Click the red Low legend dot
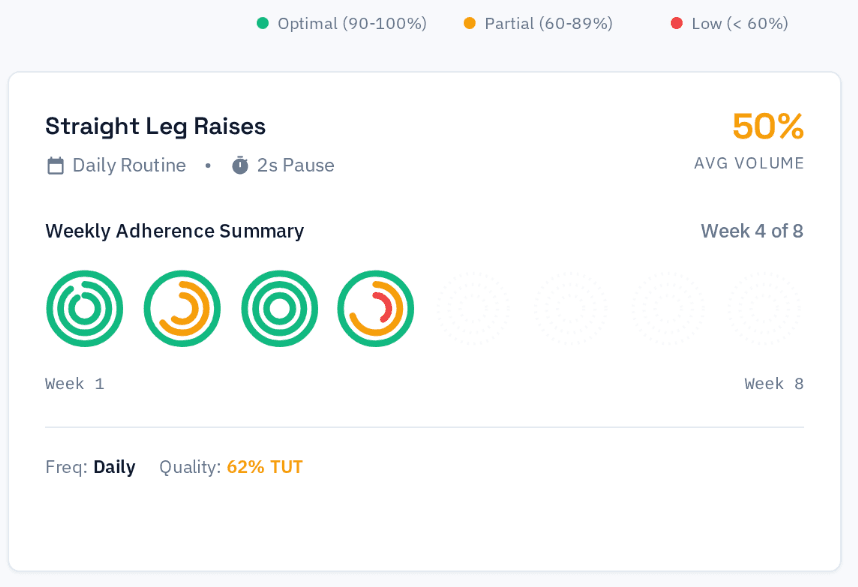 [676, 22]
